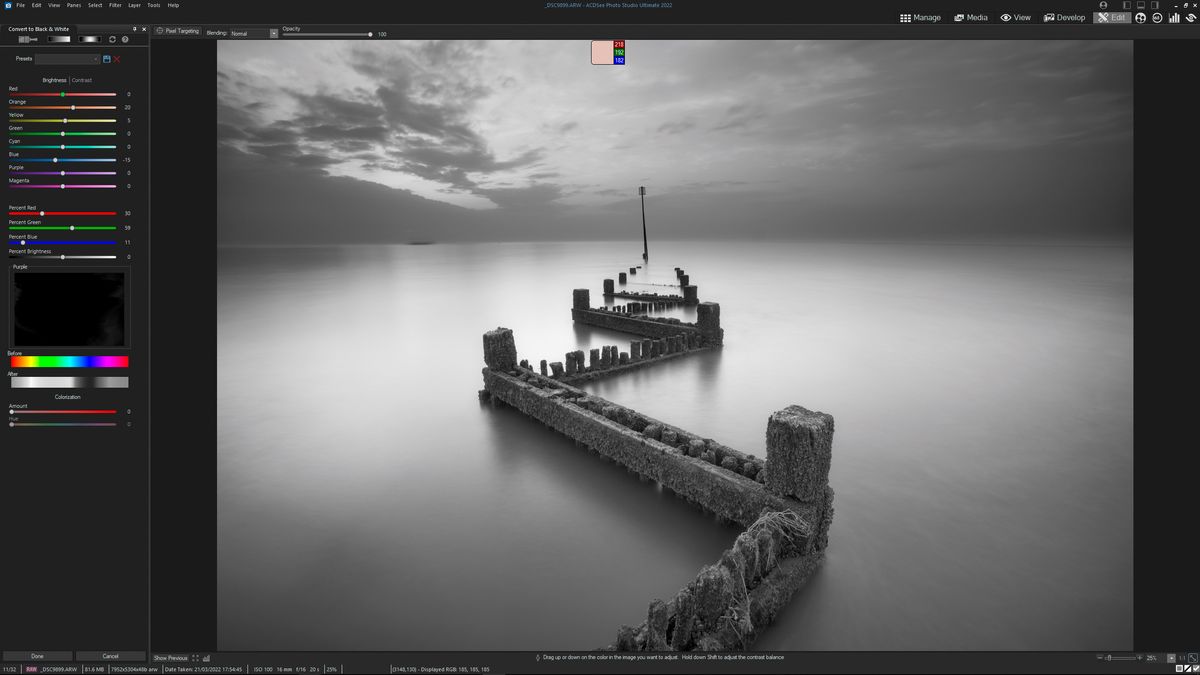Image resolution: width=1200 pixels, height=675 pixels.
Task: Open the Filter menu
Action: coord(114,5)
